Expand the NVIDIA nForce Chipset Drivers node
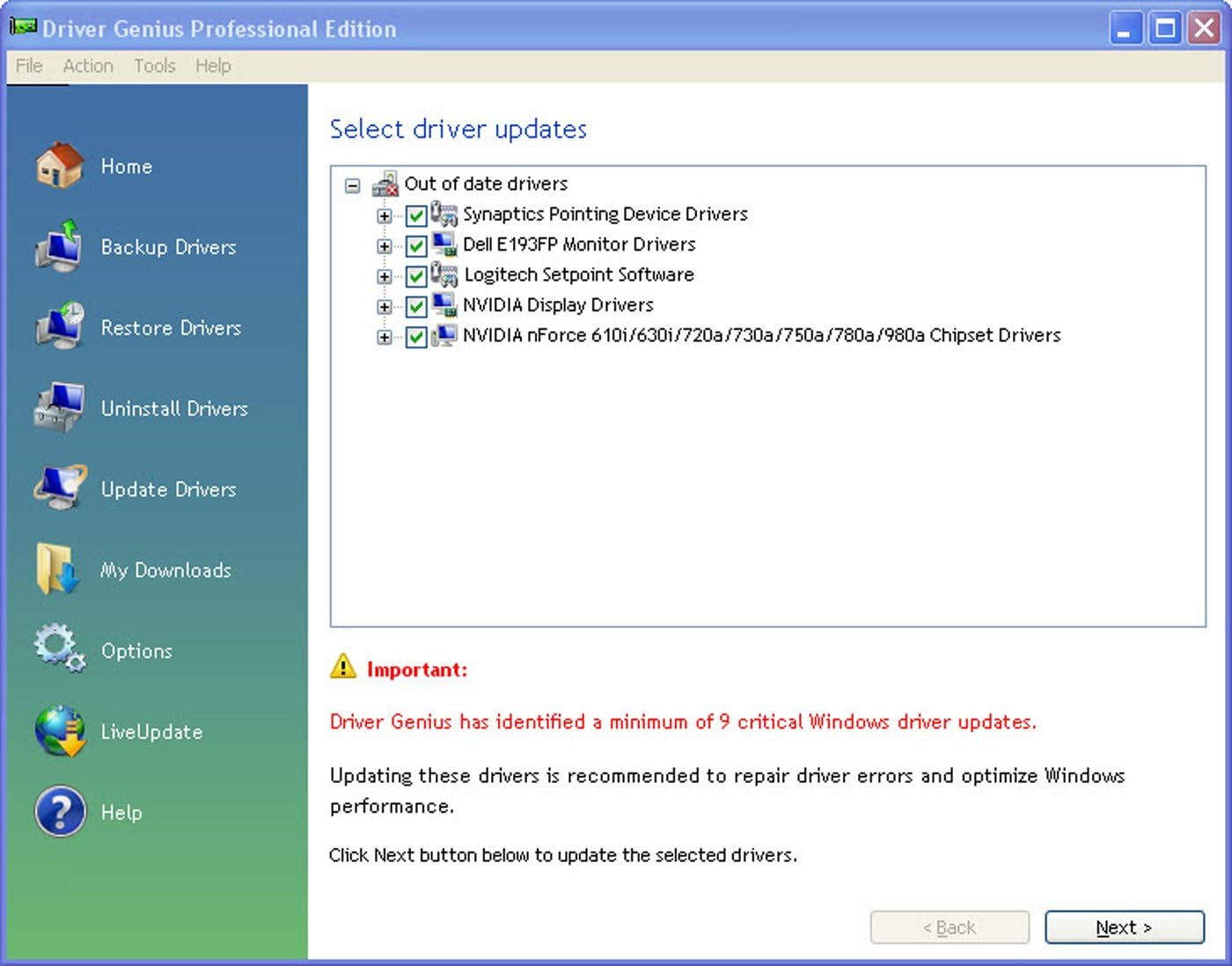The height and width of the screenshot is (966, 1232). 385,337
